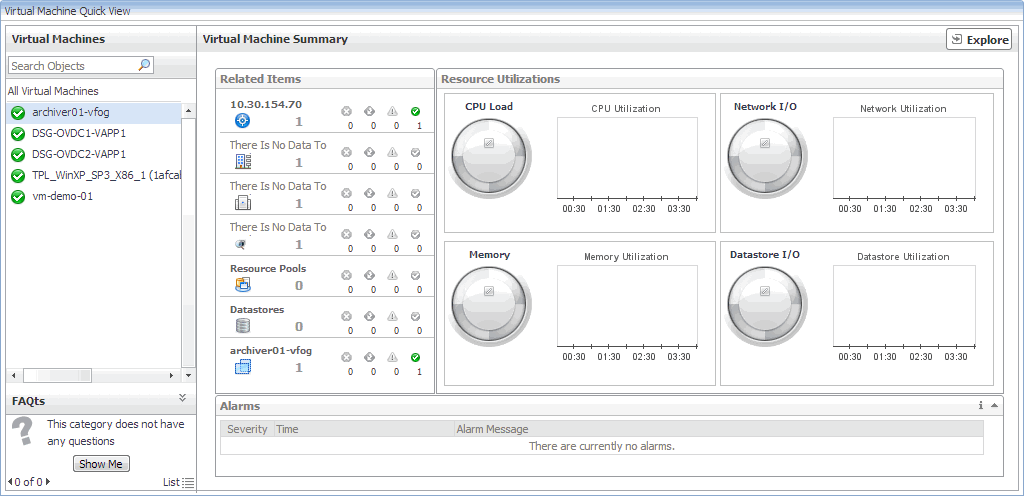Image resolution: width=1024 pixels, height=496 pixels.
Task: Click the Datastore I/O gauge dial
Action: 765,306
